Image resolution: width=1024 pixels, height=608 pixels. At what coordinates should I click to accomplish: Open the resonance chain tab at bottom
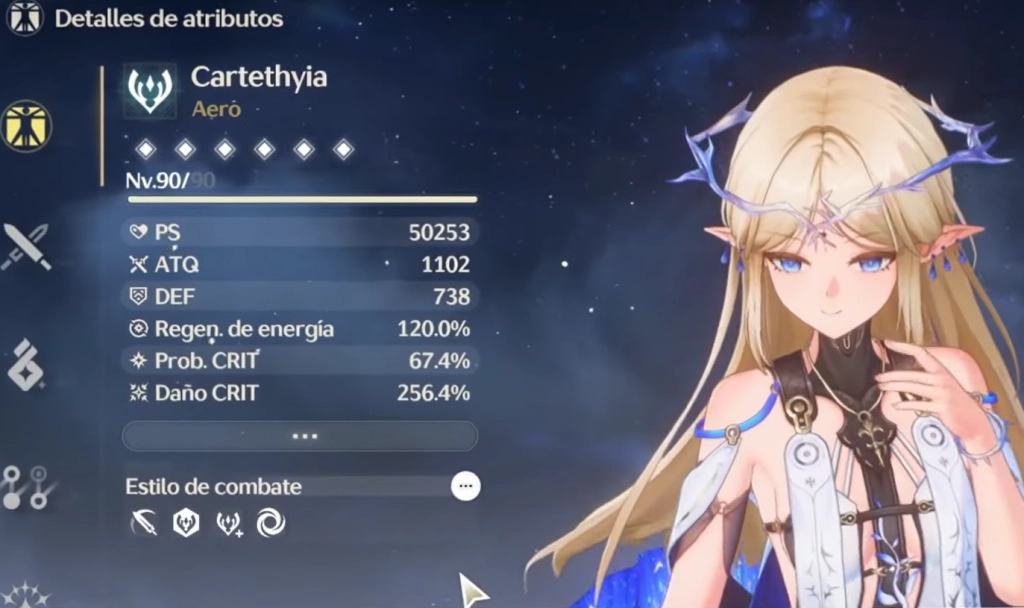[27, 594]
